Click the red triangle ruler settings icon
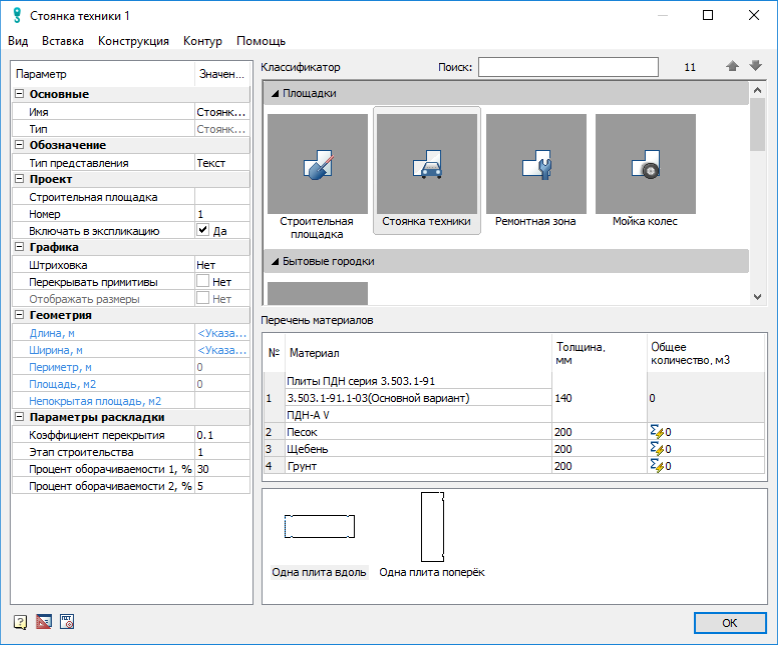The width and height of the screenshot is (779, 646). 44,622
